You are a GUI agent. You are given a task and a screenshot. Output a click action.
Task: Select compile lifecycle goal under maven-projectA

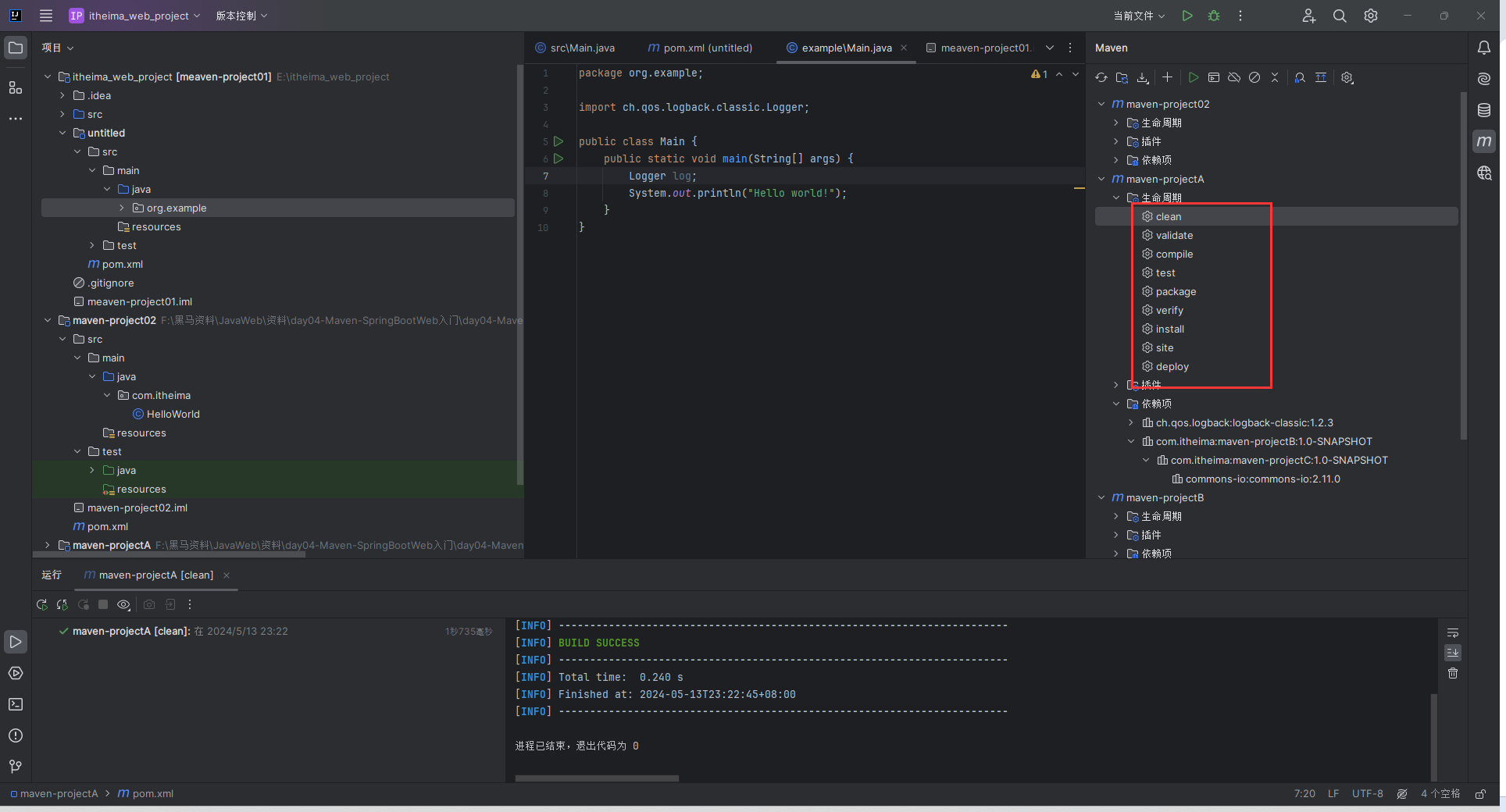point(1174,254)
